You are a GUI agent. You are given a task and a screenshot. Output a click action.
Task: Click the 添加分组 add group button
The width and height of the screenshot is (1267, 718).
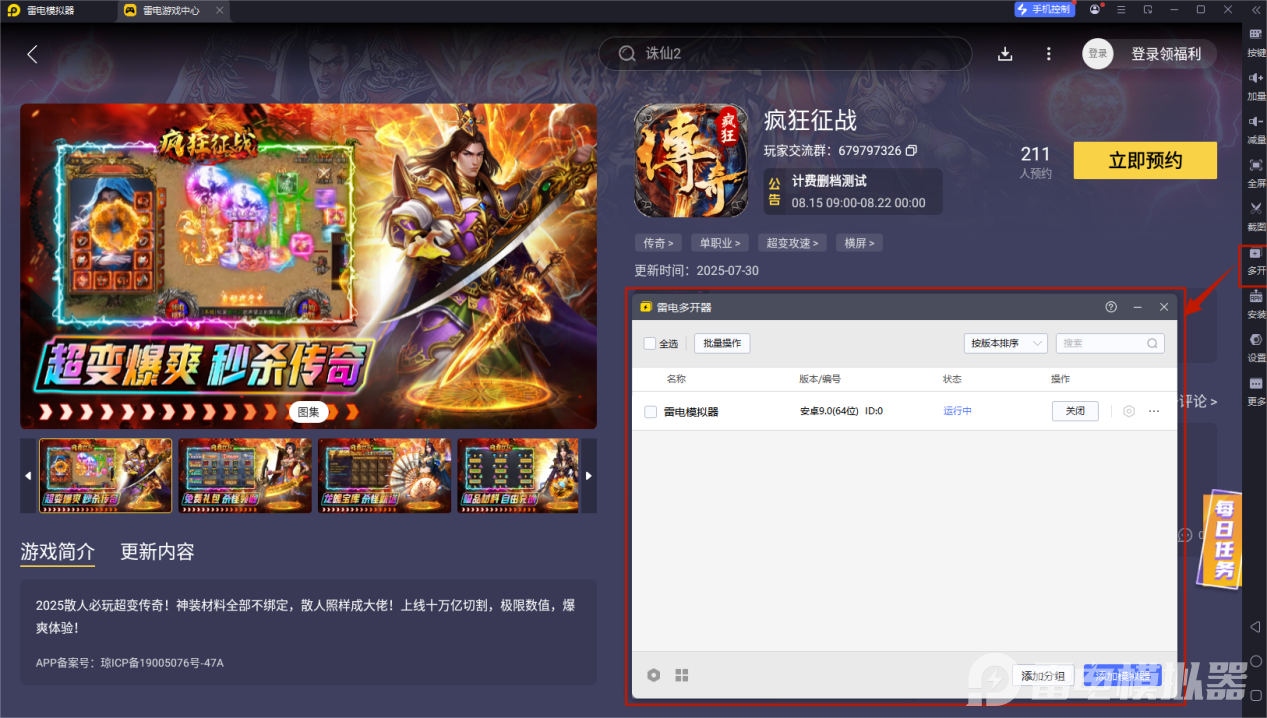tap(1043, 676)
